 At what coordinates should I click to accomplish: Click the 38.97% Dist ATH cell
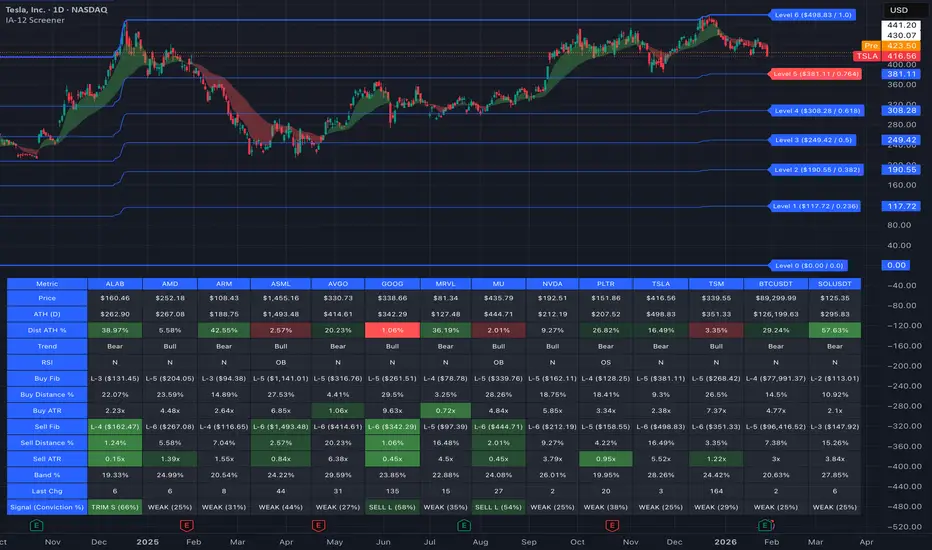coord(115,330)
